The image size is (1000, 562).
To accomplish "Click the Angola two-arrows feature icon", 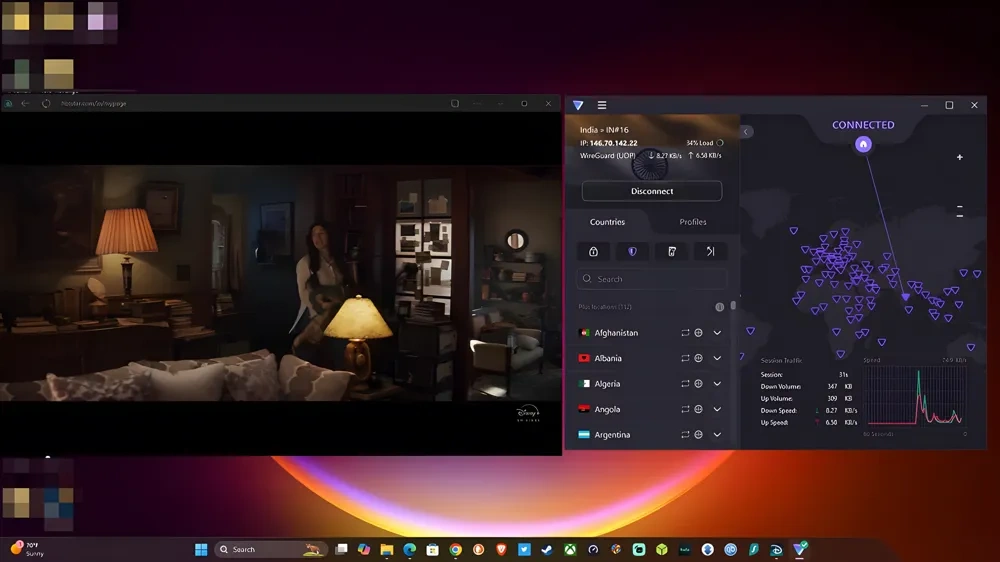I will pos(685,410).
